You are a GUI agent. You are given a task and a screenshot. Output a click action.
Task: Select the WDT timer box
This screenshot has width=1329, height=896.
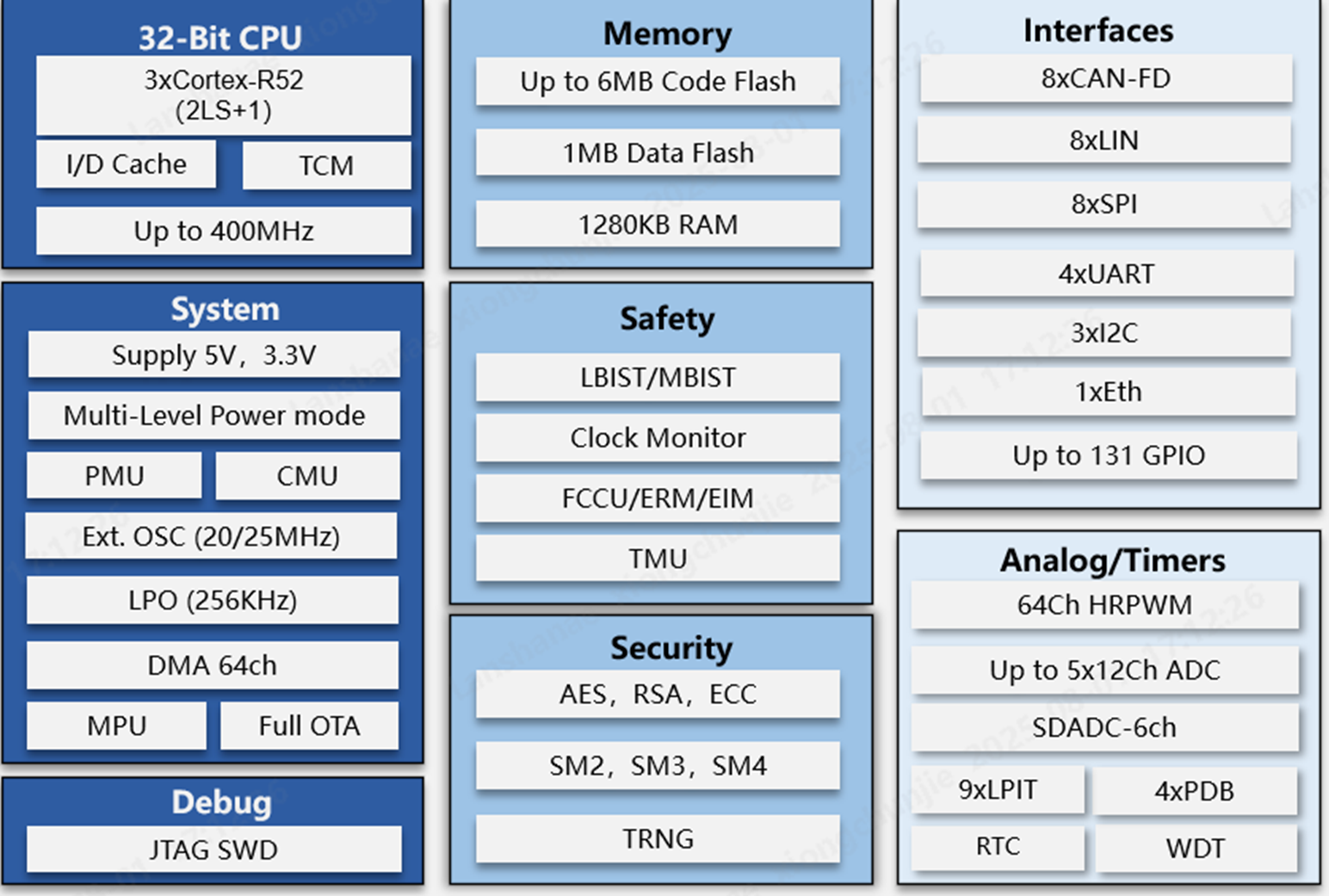point(1195,849)
